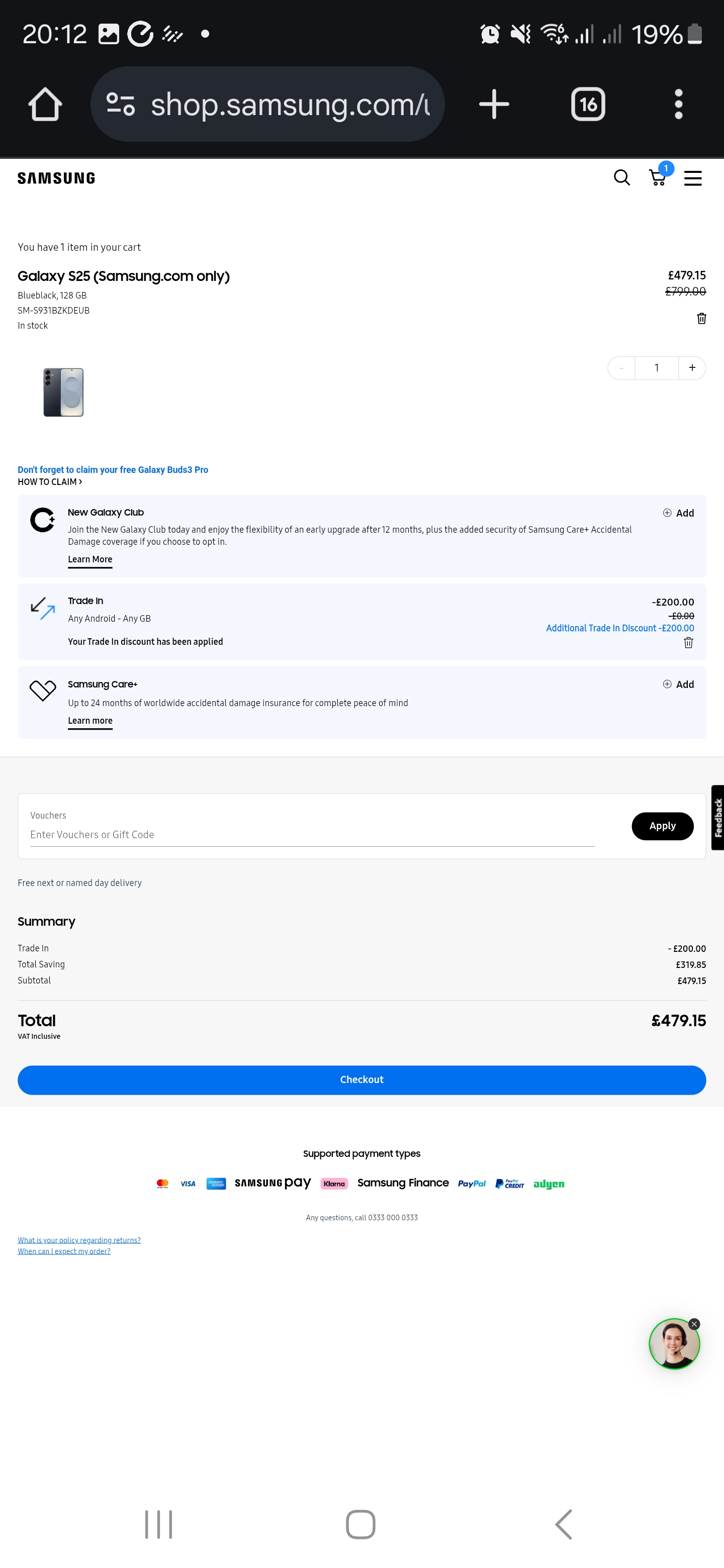Open Learn More for New Galaxy Club

[x=90, y=559]
